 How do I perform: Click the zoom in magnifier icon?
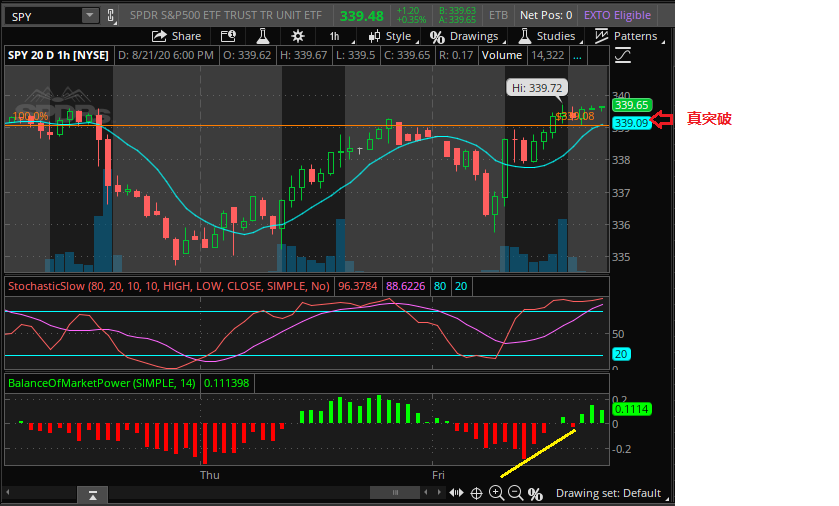click(496, 493)
